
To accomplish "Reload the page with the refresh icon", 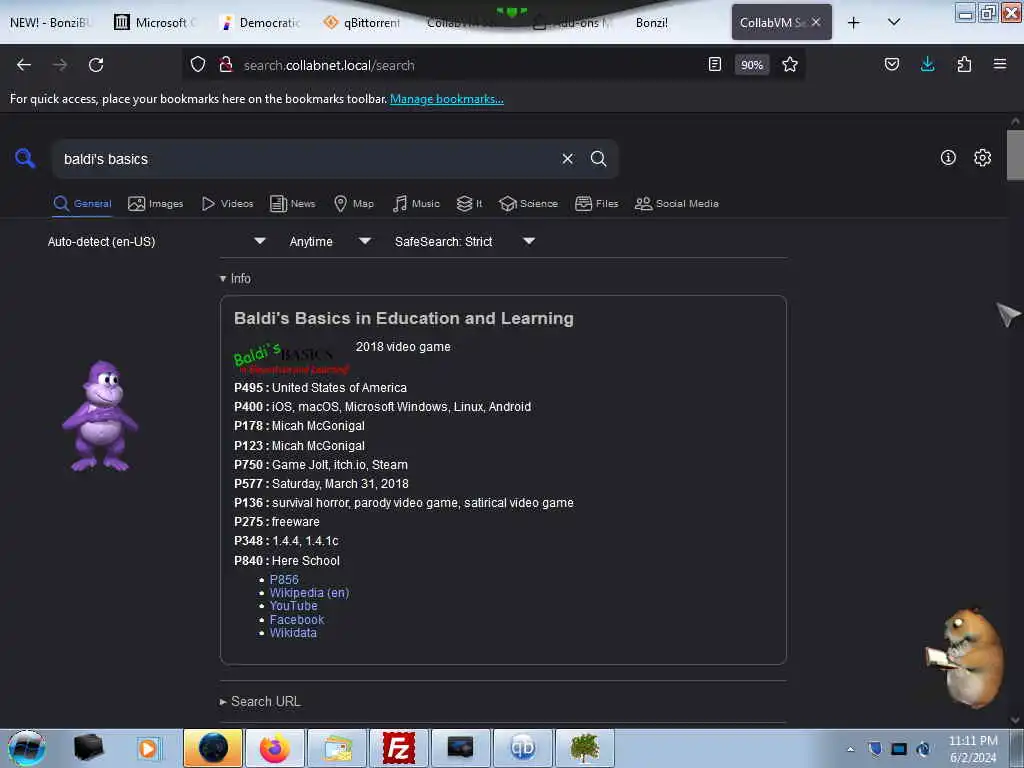I will [x=96, y=65].
